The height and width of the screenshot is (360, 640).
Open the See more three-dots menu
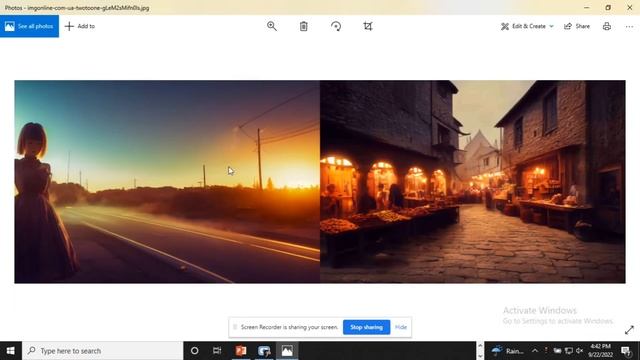tap(629, 26)
